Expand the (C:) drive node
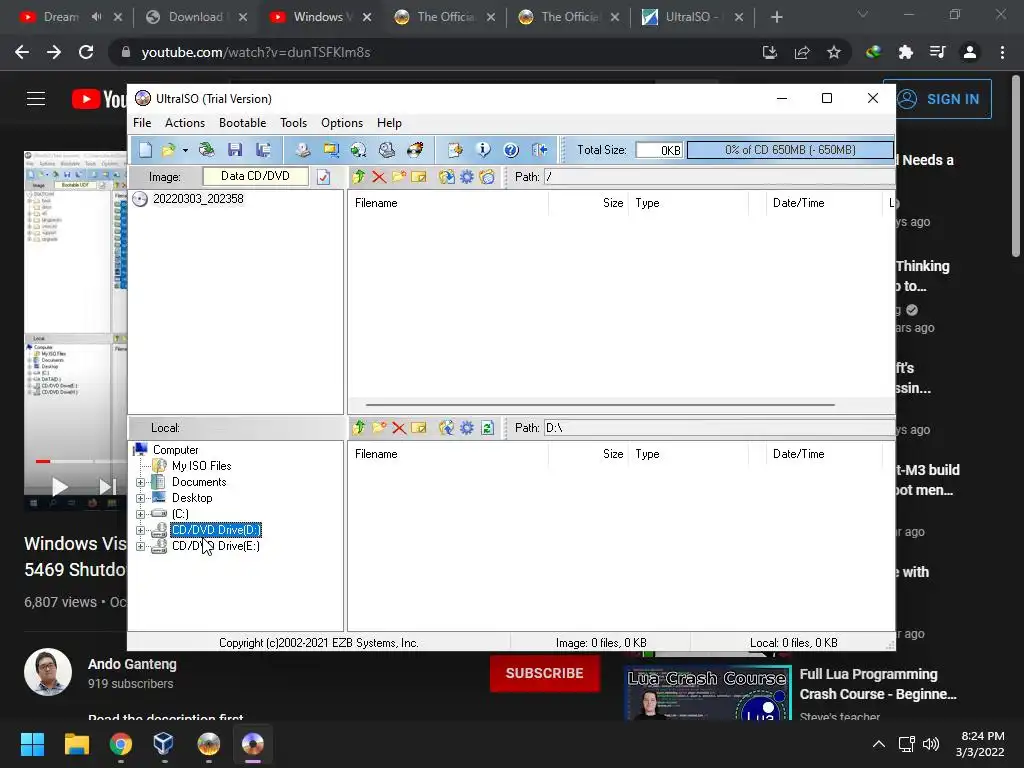 click(140, 514)
